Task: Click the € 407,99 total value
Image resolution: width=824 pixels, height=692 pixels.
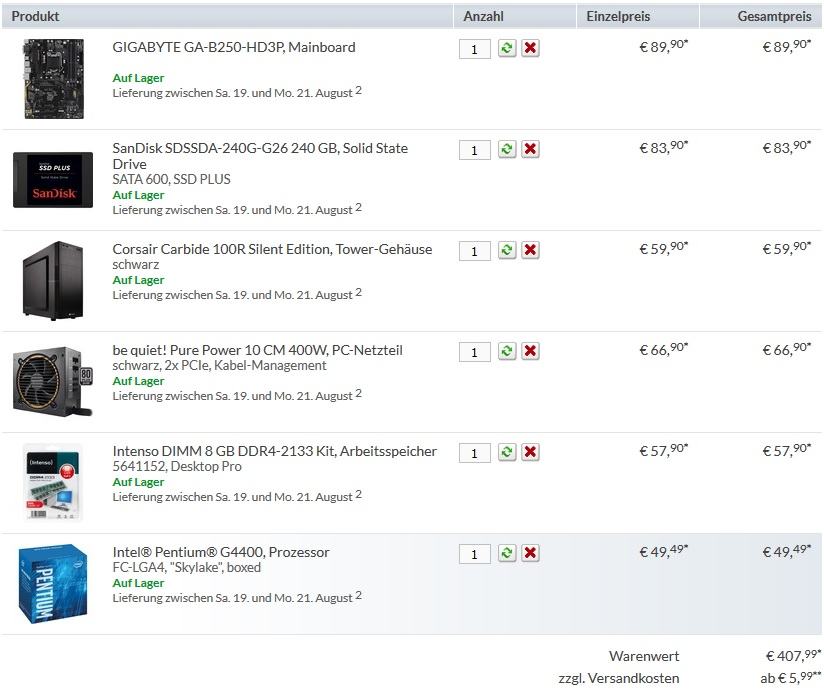Action: point(792,655)
